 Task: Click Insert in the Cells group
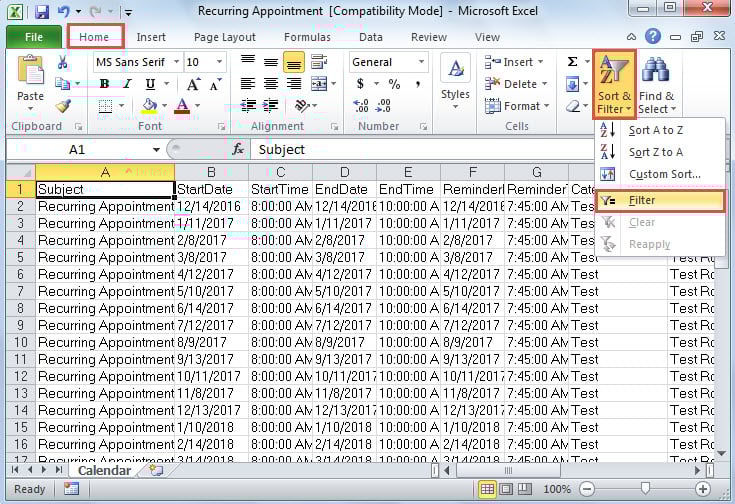click(x=513, y=62)
